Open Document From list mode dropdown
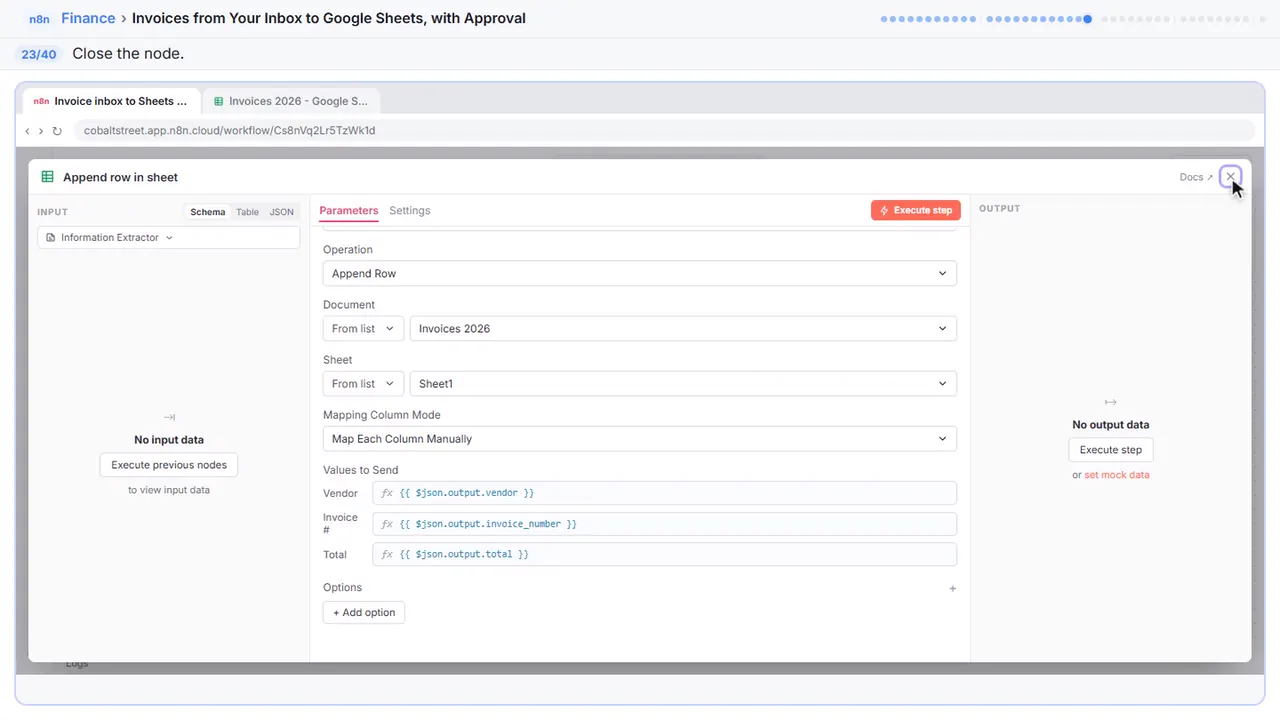The height and width of the screenshot is (720, 1280). point(363,329)
